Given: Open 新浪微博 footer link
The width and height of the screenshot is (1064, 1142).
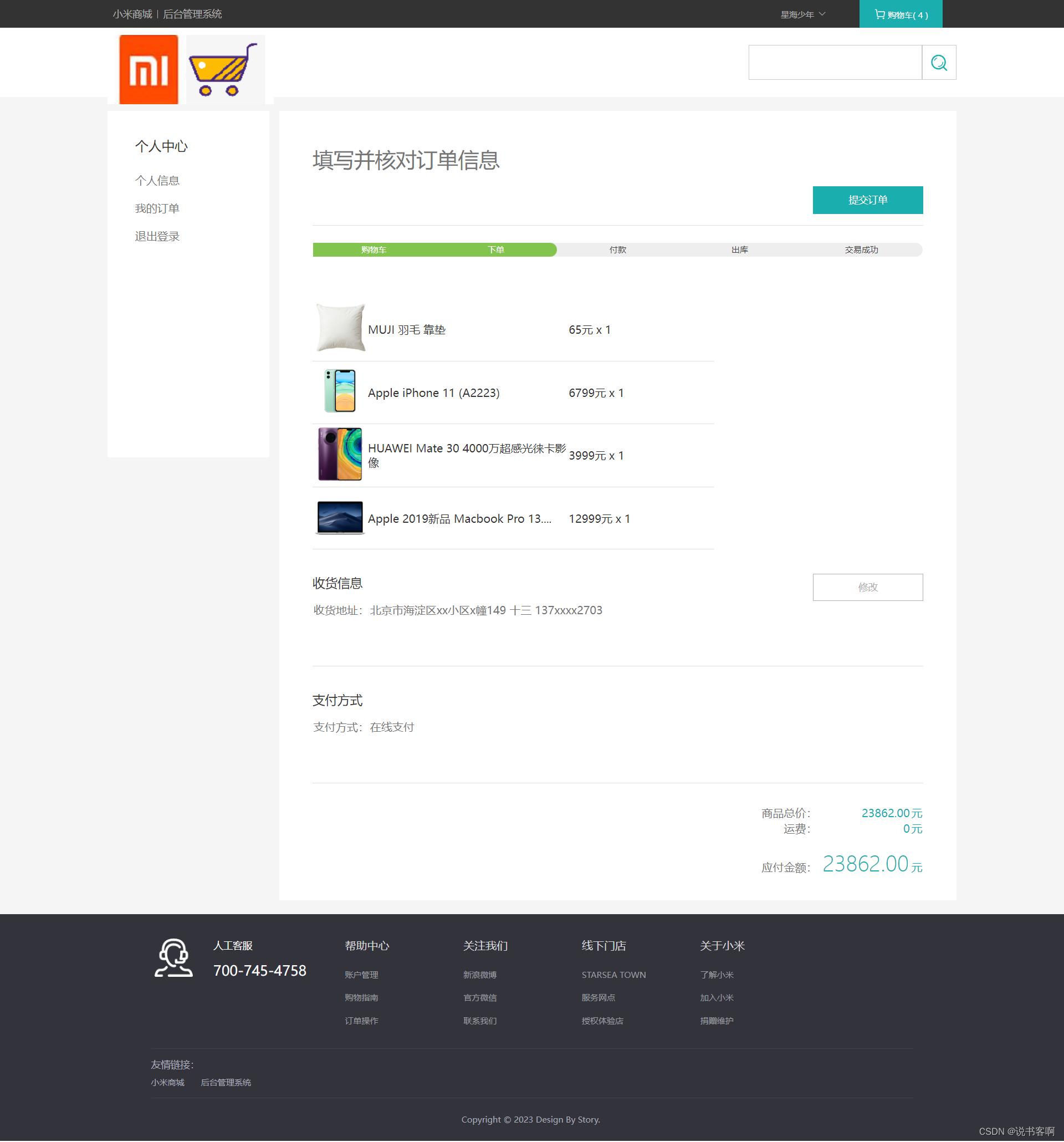Looking at the screenshot, I should 480,975.
